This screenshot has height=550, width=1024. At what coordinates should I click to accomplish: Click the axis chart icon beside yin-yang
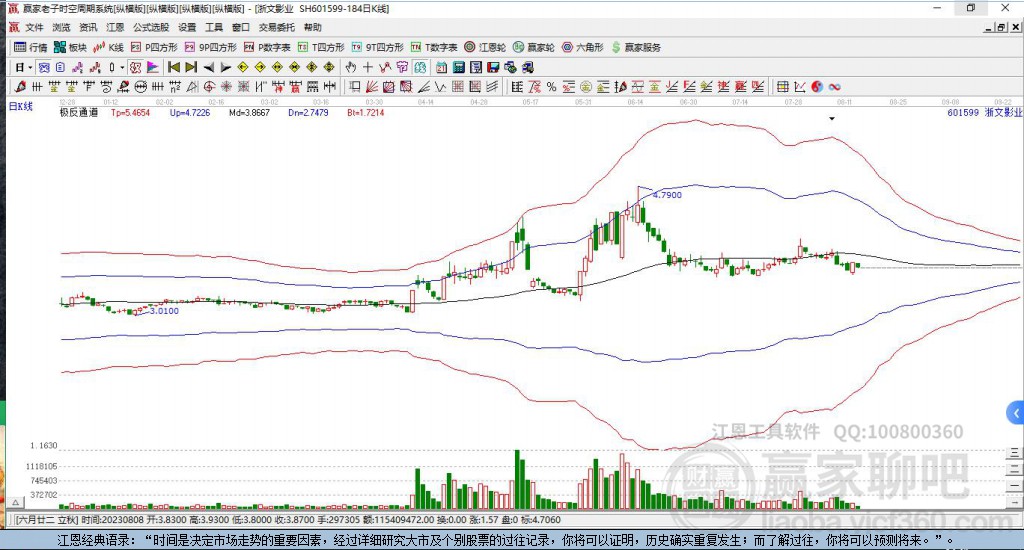800,87
